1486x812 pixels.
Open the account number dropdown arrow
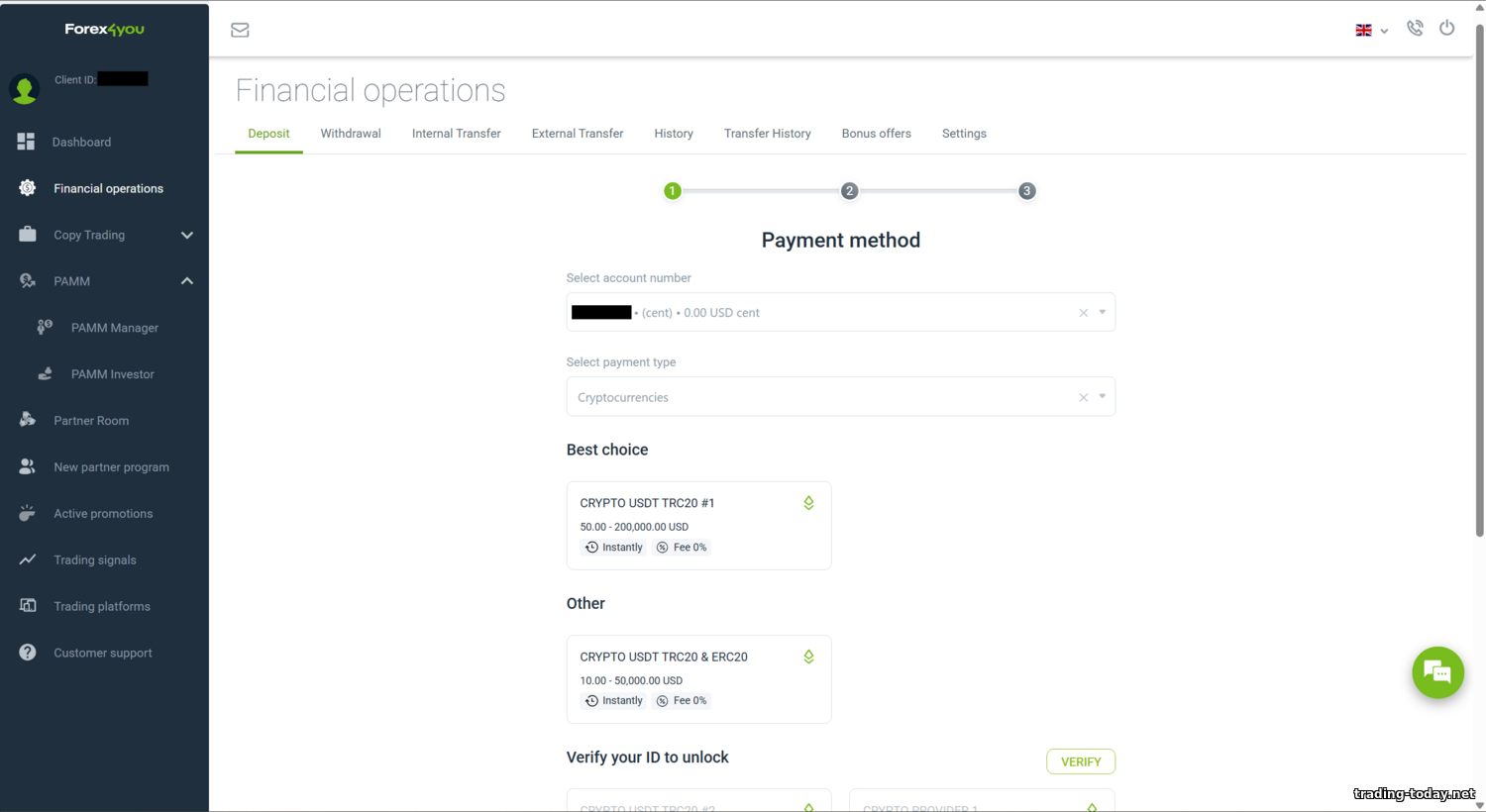(1102, 313)
